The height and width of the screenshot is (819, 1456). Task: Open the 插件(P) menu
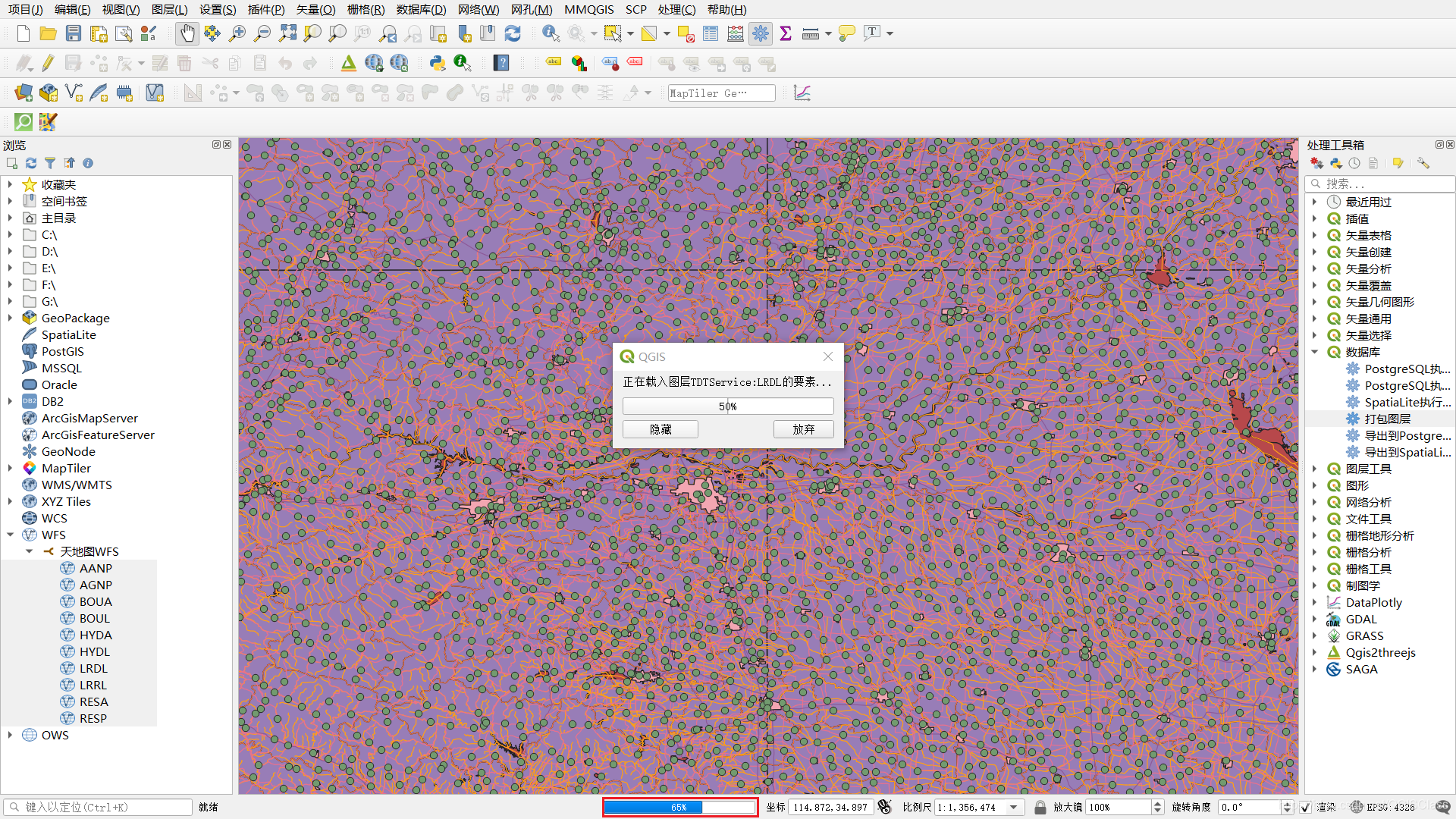click(266, 9)
